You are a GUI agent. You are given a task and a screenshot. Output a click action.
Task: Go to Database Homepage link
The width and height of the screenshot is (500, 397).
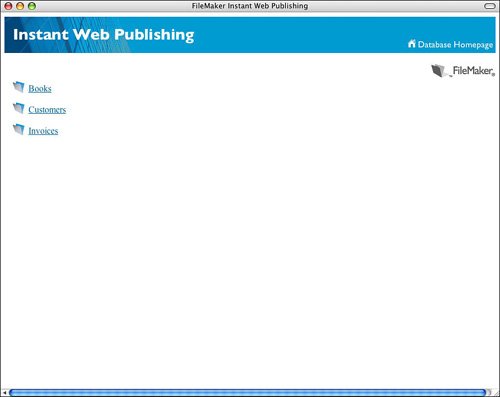455,45
